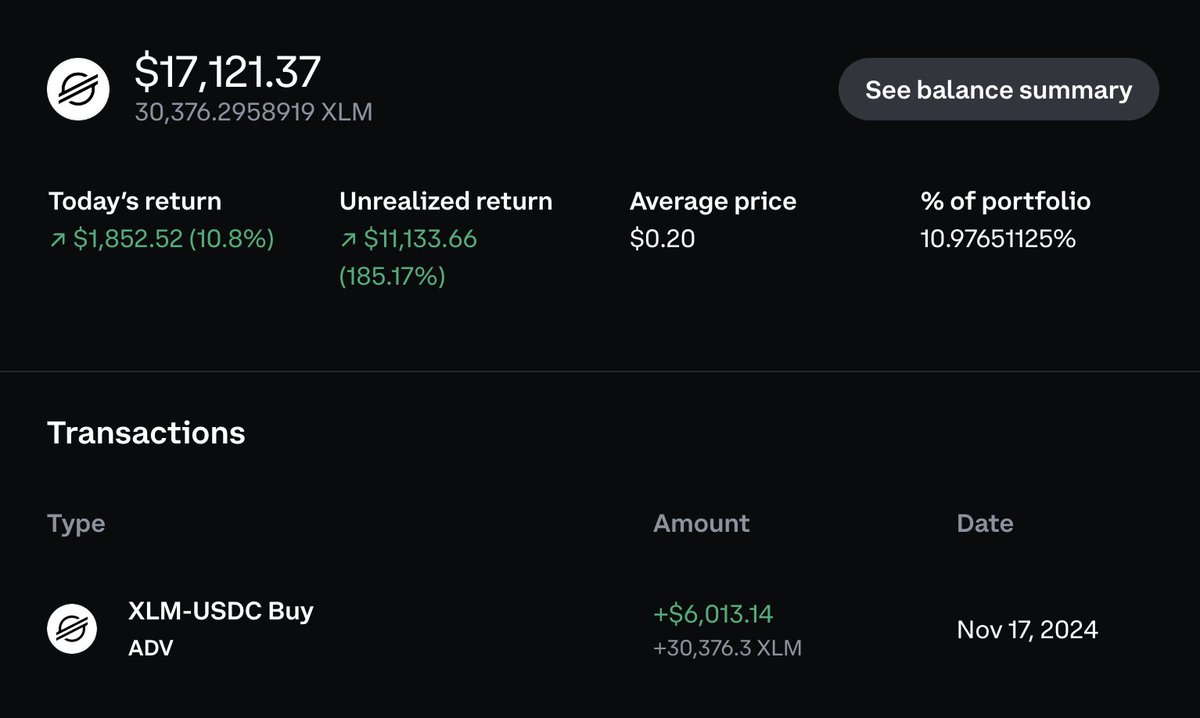Click the green arrow next to Today's return
1200x718 pixels.
pos(57,240)
